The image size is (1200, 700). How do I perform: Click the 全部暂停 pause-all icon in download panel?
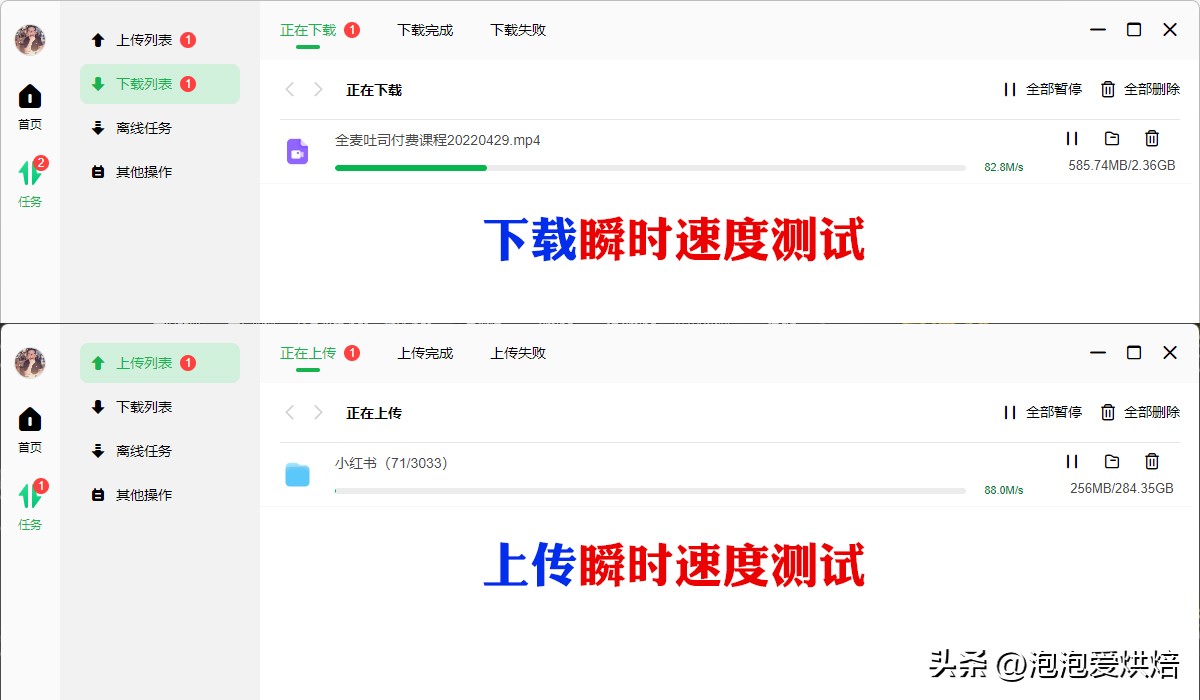[1008, 89]
